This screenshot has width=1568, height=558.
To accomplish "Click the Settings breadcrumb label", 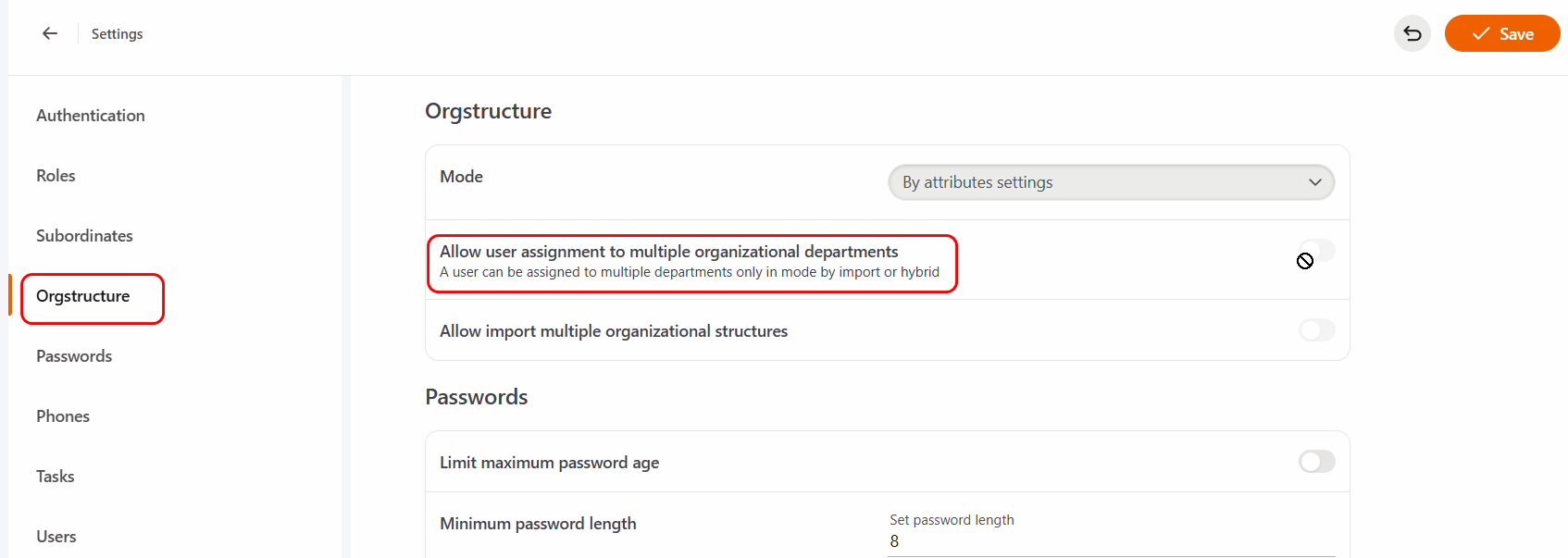I will (117, 34).
